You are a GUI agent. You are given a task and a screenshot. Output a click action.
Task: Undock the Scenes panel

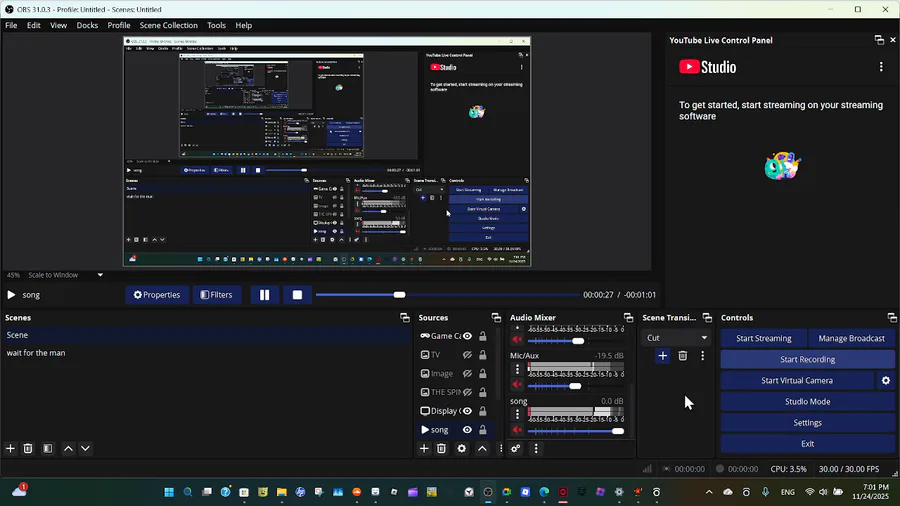(x=405, y=318)
